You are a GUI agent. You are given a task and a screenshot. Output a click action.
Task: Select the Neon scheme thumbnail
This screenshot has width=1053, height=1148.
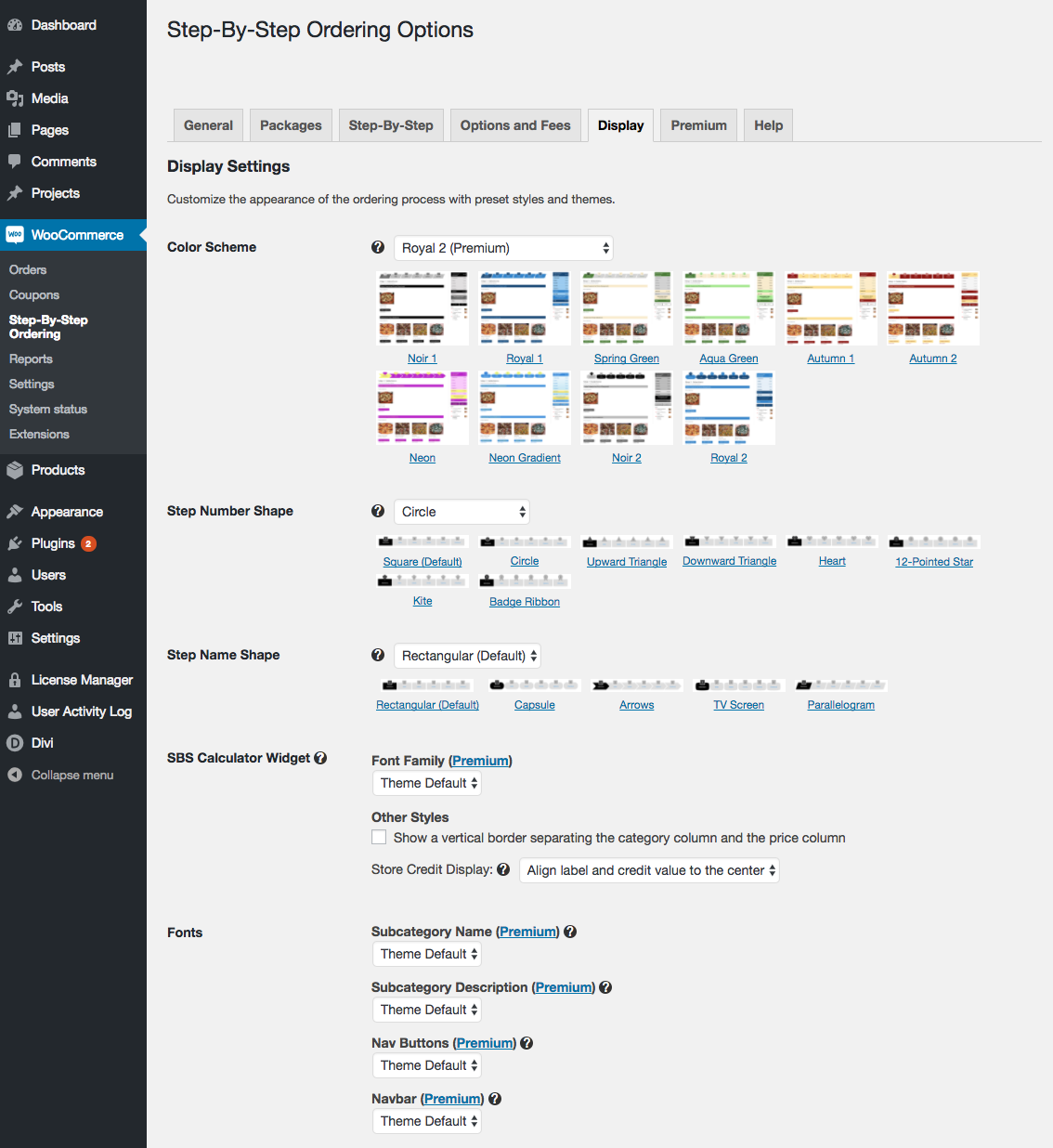click(x=422, y=408)
